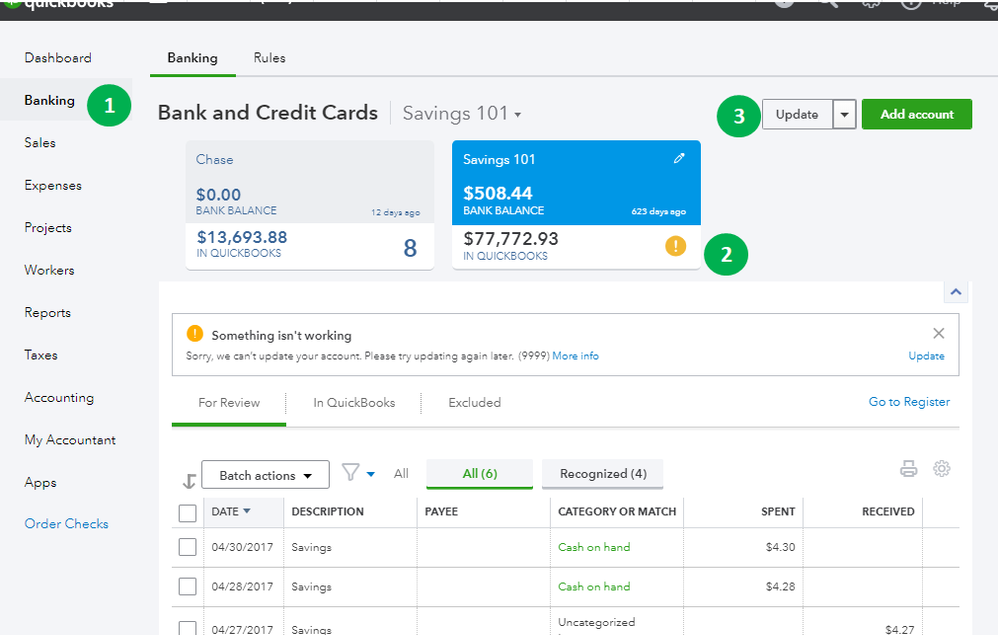The width and height of the screenshot is (998, 635).
Task: Click the orange warning icon on Savings 101 card
Action: (675, 246)
